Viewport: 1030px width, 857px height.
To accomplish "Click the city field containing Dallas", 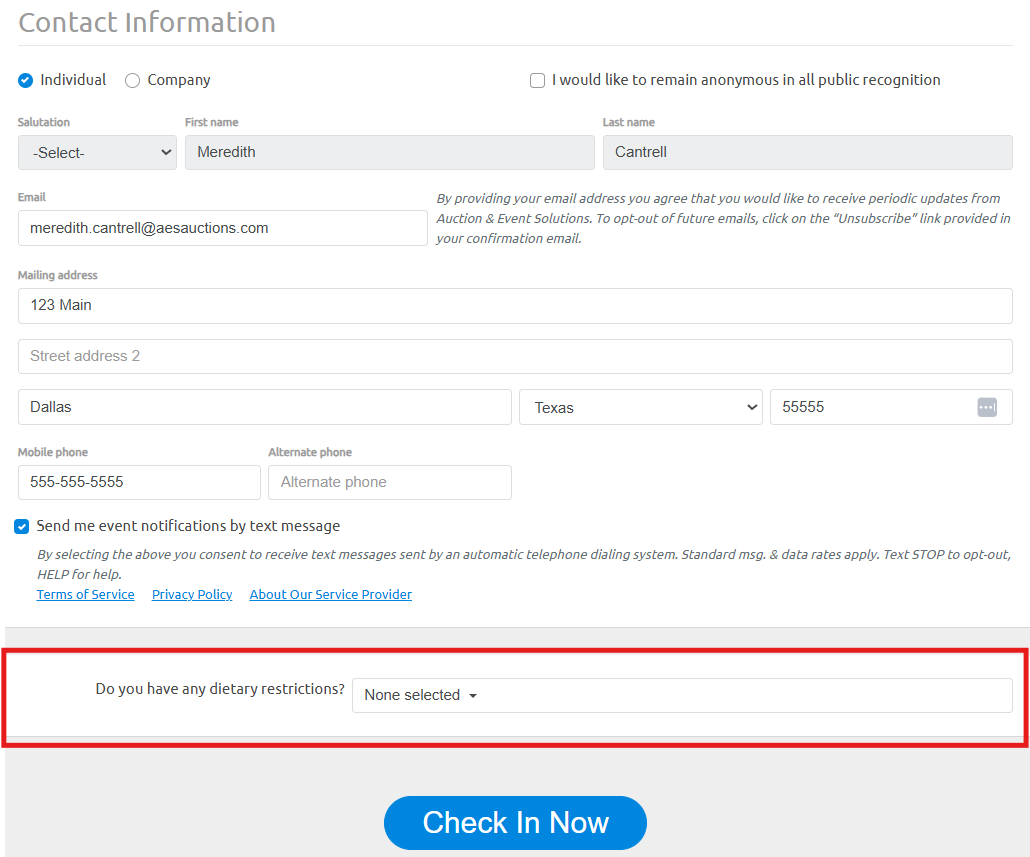I will pos(264,407).
